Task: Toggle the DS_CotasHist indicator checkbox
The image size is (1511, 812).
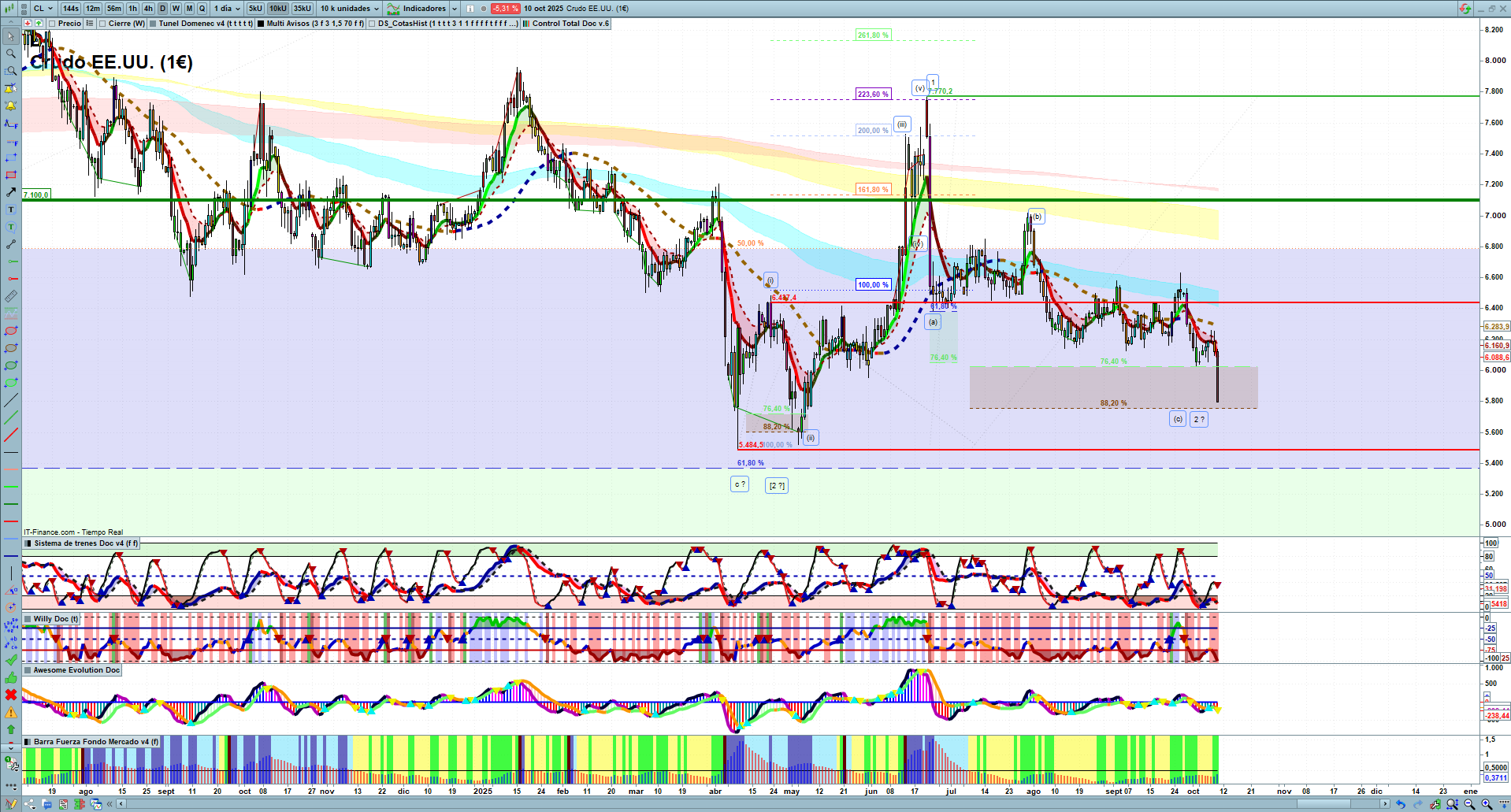Action: pos(373,24)
